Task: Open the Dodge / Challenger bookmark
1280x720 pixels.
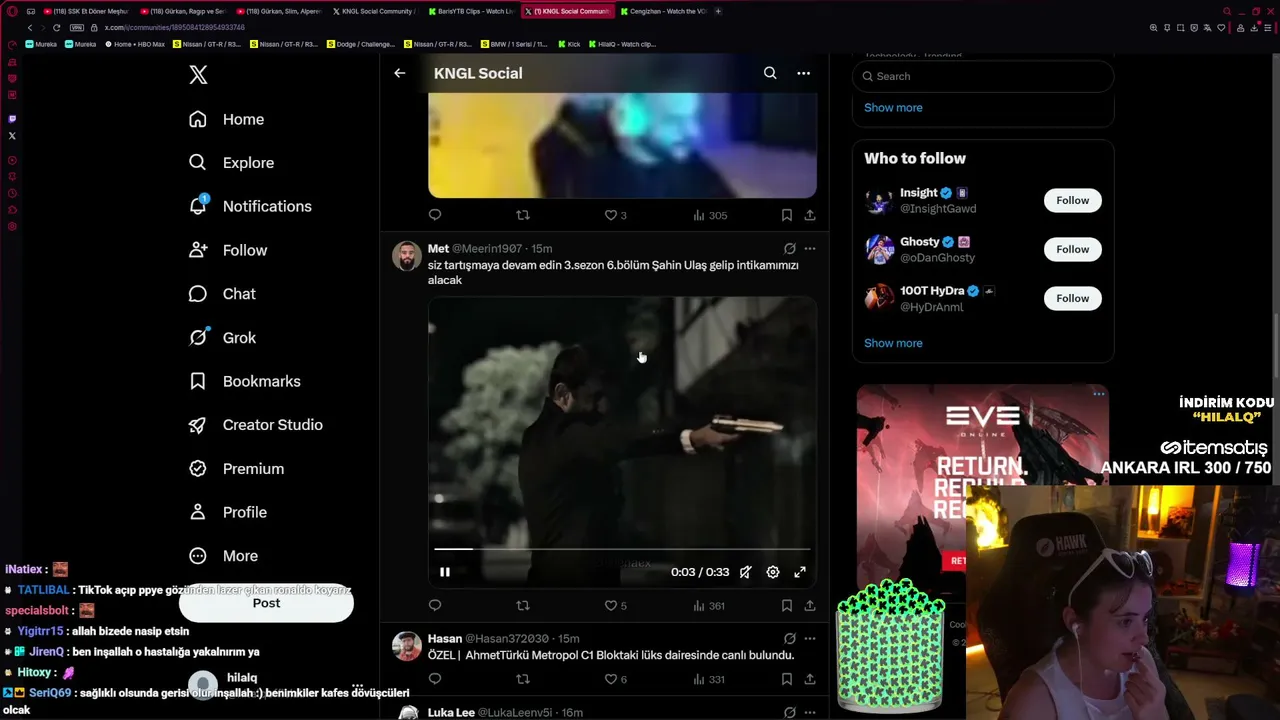Action: coord(361,44)
